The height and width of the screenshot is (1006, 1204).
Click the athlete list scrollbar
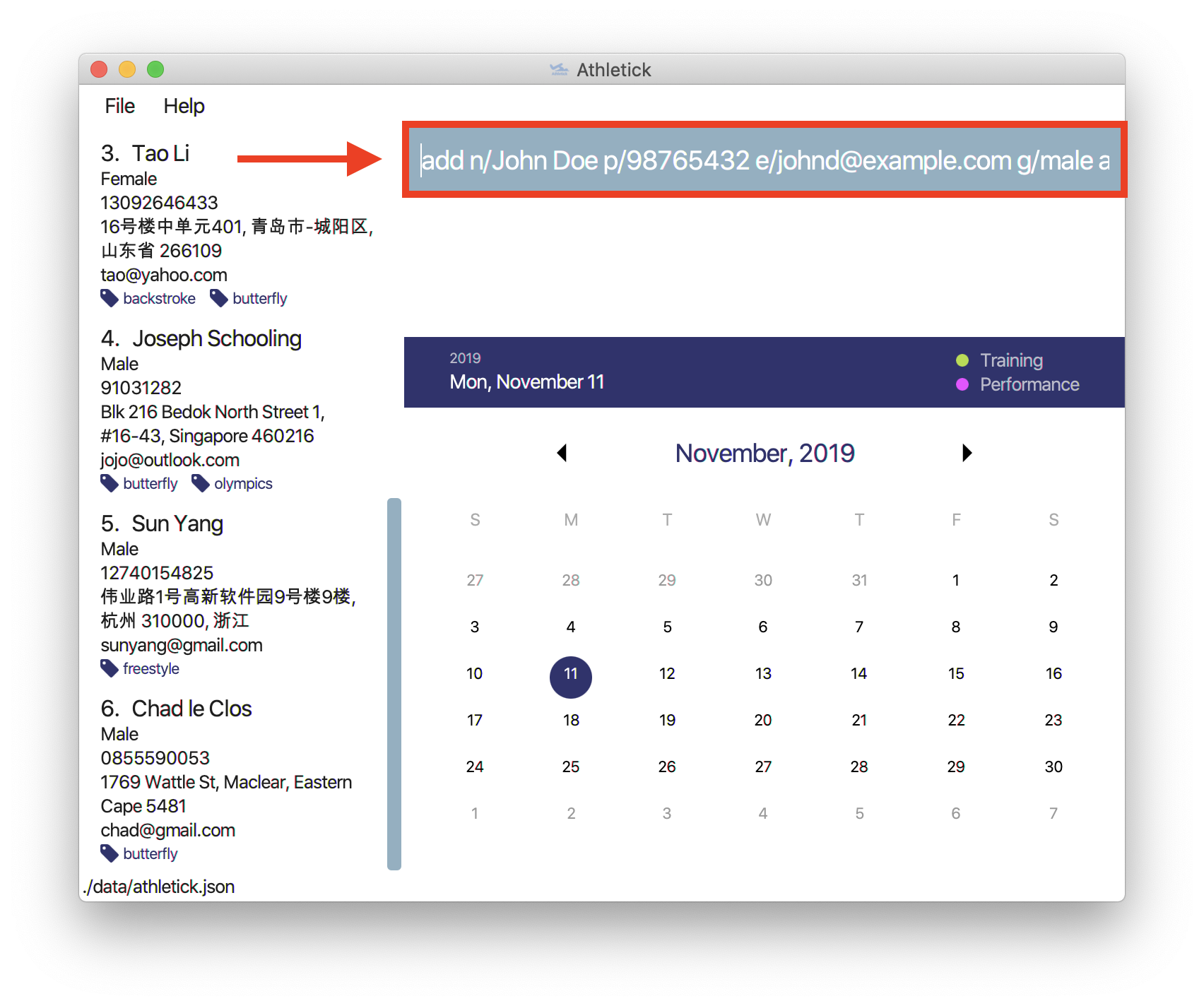tap(394, 684)
